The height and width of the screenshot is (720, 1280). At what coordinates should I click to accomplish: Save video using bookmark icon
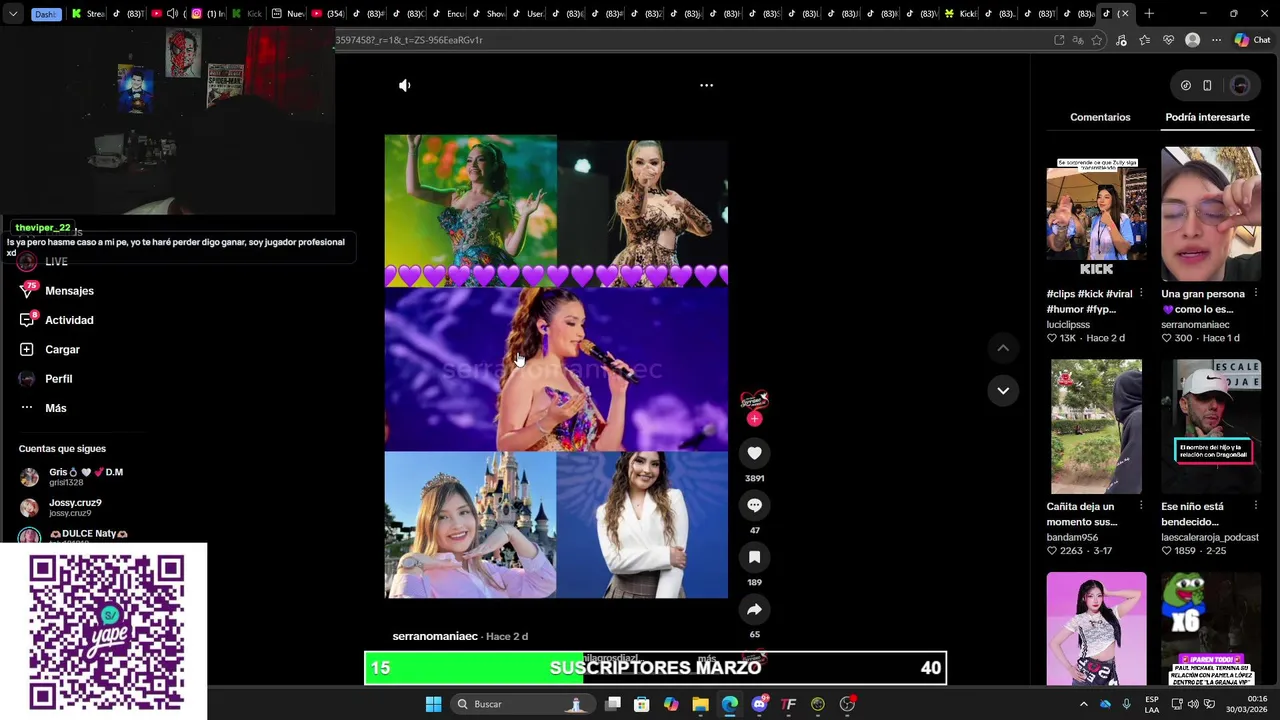pyautogui.click(x=754, y=557)
